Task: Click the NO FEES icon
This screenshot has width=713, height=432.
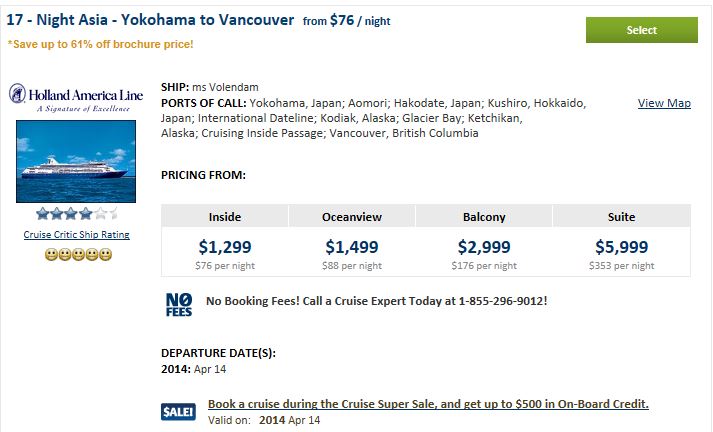Action: coord(179,304)
